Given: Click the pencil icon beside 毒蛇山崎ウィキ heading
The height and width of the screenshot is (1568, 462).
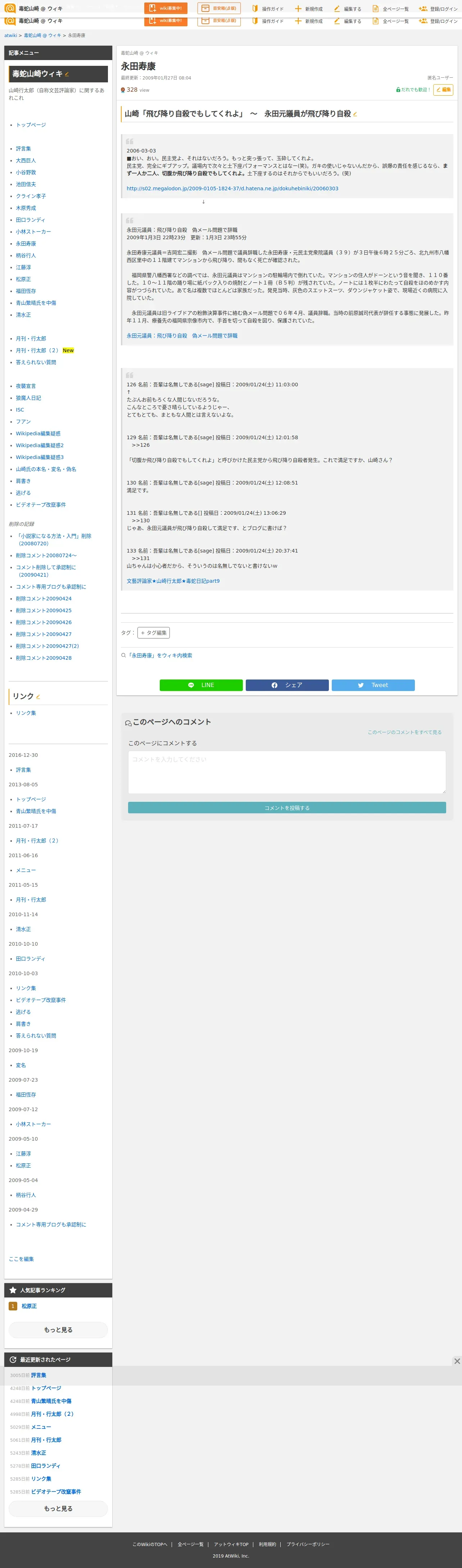Looking at the screenshot, I should tap(67, 74).
